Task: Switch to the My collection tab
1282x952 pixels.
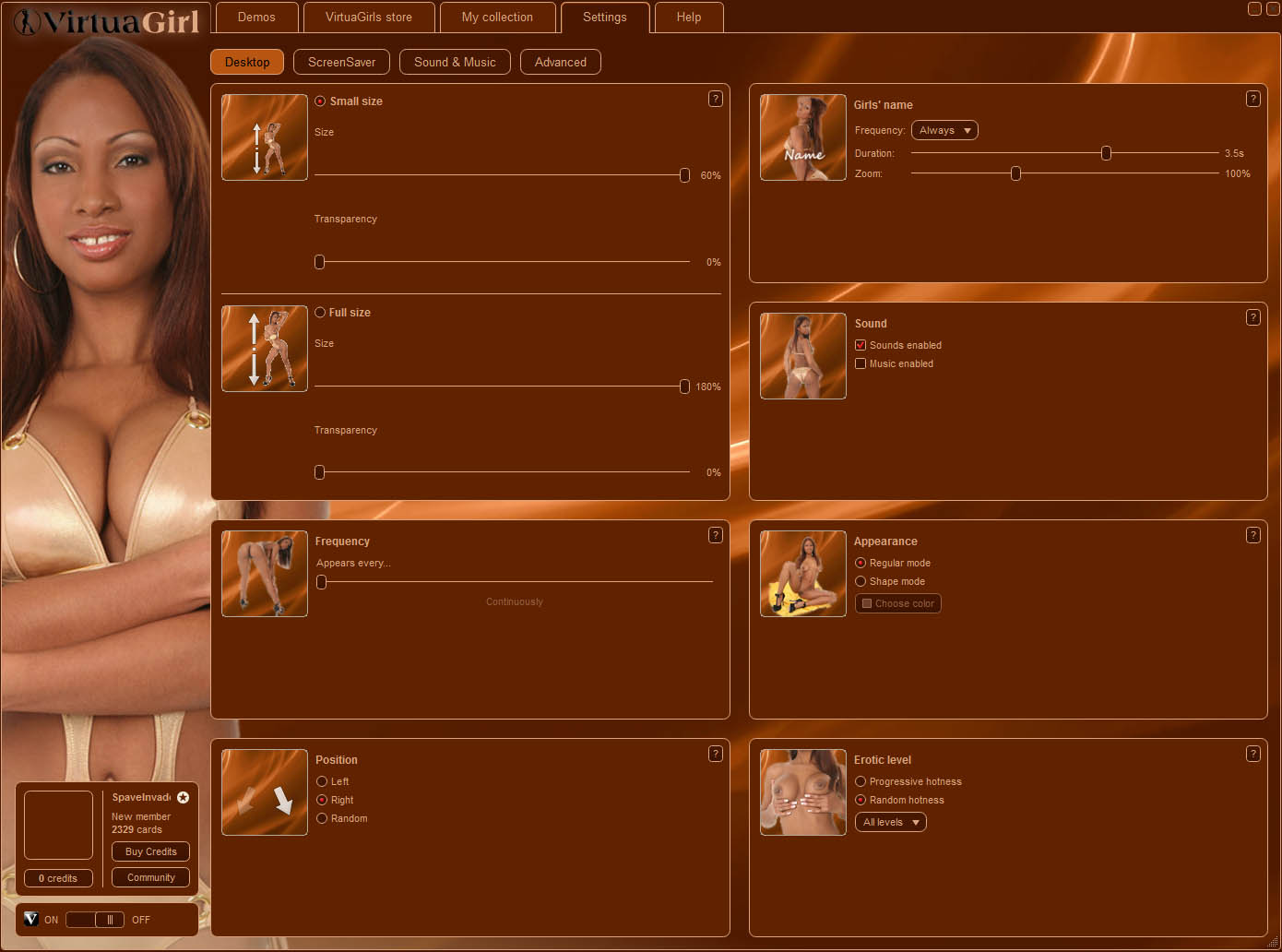Action: point(497,18)
